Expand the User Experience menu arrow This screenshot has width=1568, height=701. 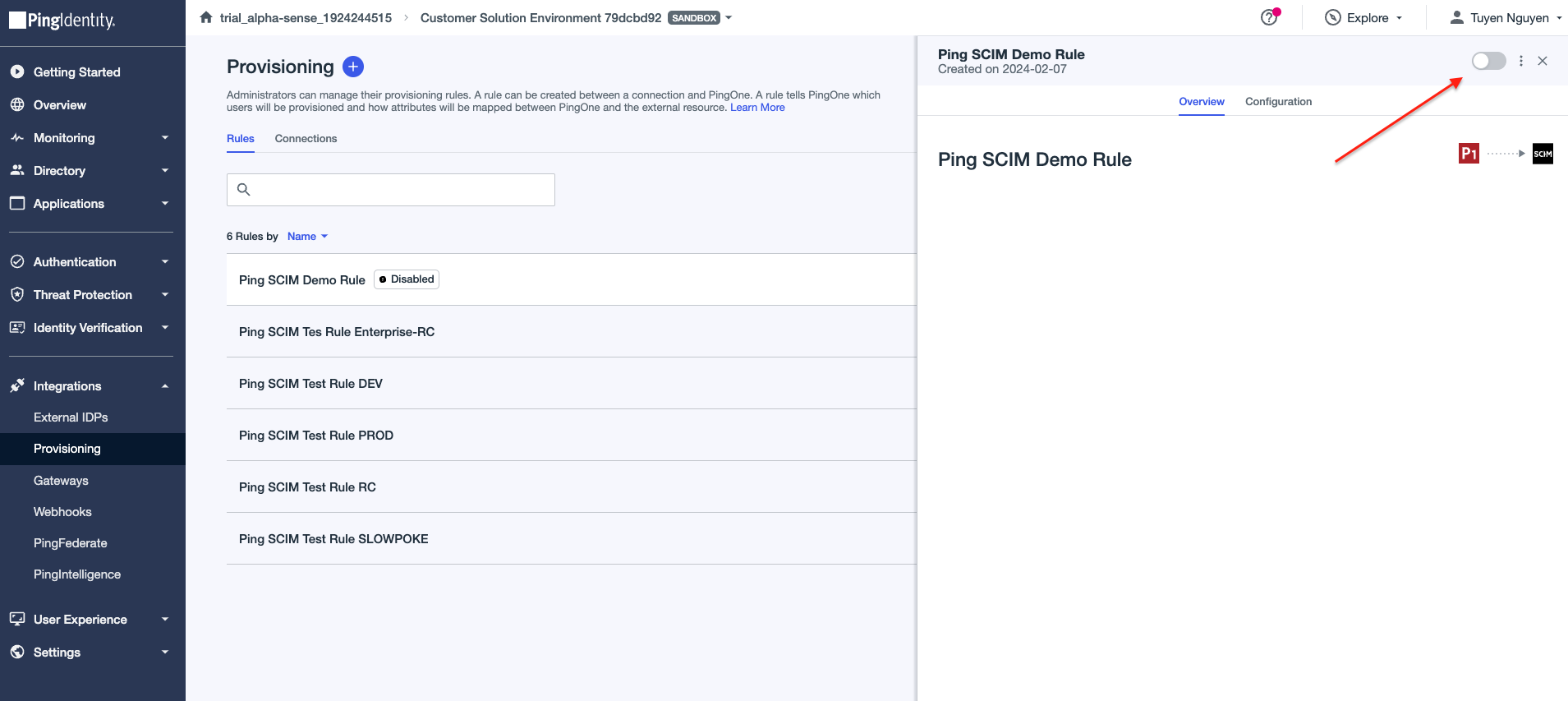coord(165,620)
